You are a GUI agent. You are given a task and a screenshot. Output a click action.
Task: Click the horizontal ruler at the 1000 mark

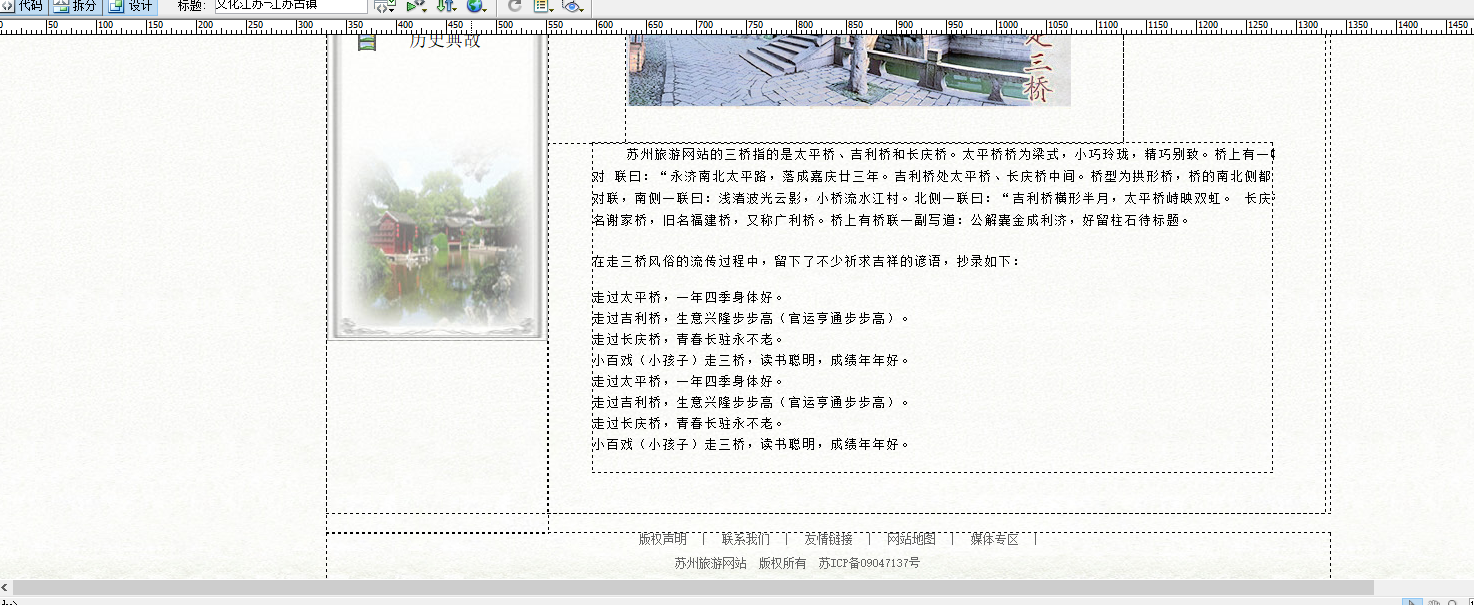[1006, 25]
